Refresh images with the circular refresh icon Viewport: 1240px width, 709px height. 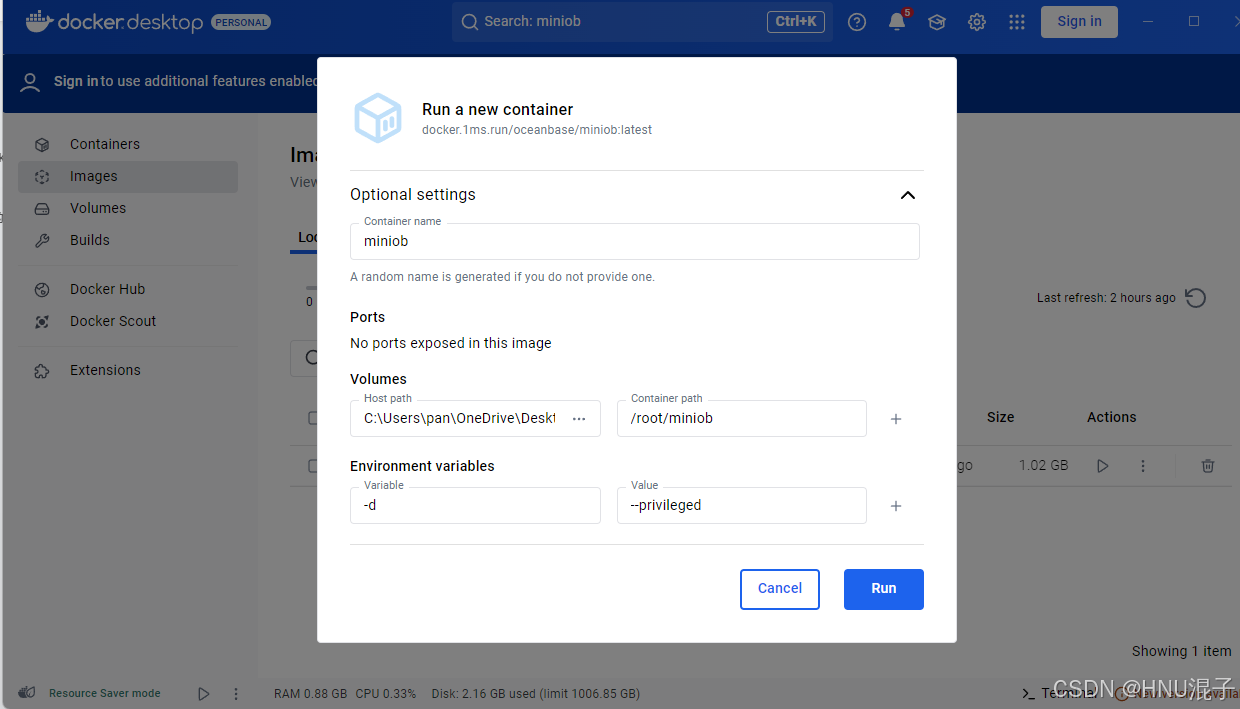pyautogui.click(x=1195, y=297)
